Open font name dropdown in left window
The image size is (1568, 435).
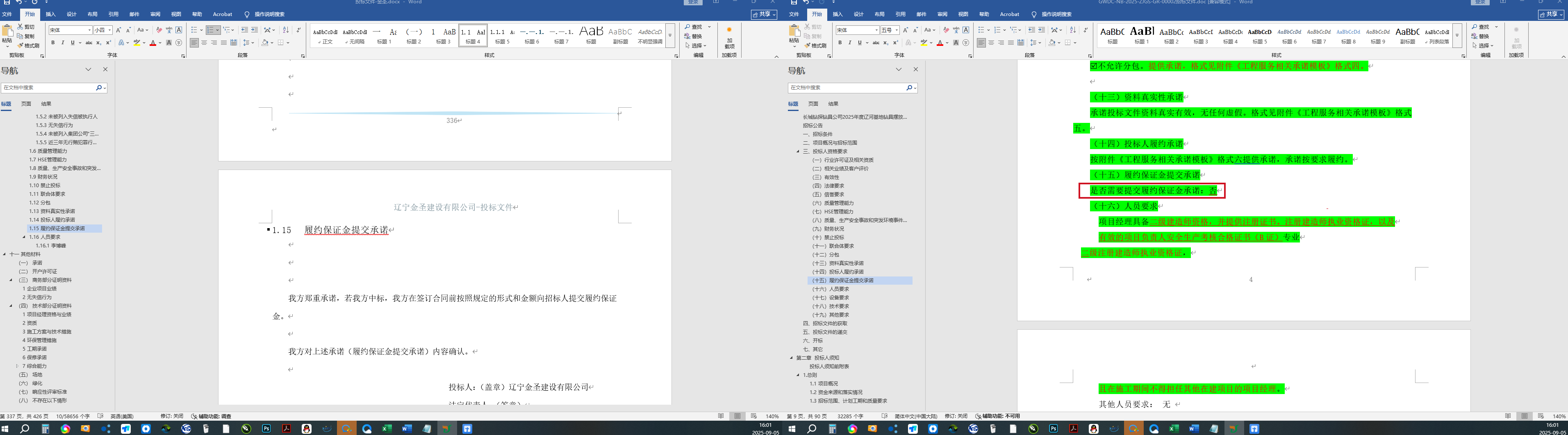coord(89,30)
